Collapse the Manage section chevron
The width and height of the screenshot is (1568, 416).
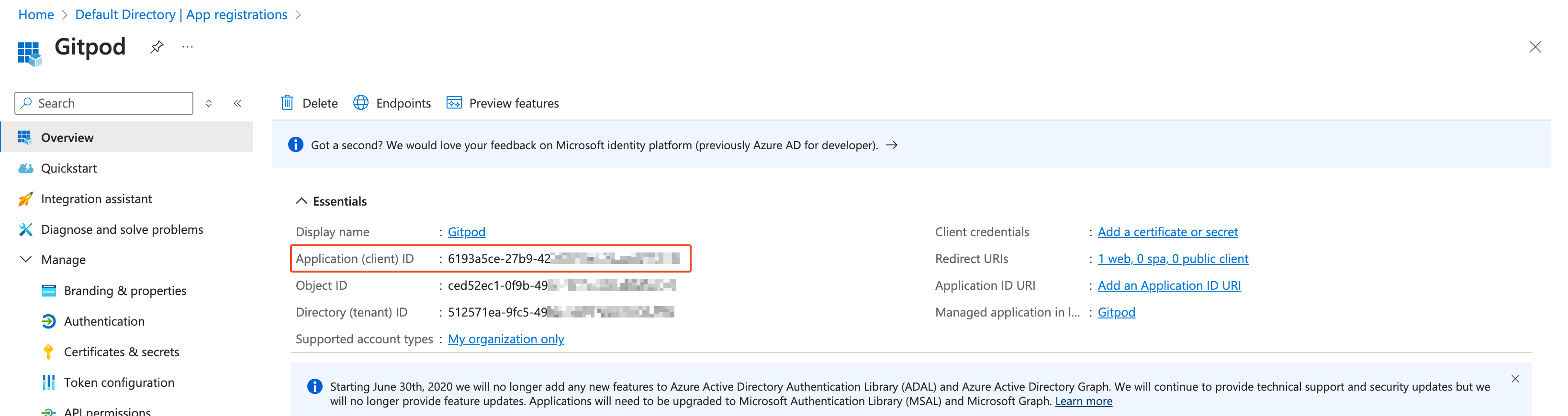pyautogui.click(x=25, y=260)
